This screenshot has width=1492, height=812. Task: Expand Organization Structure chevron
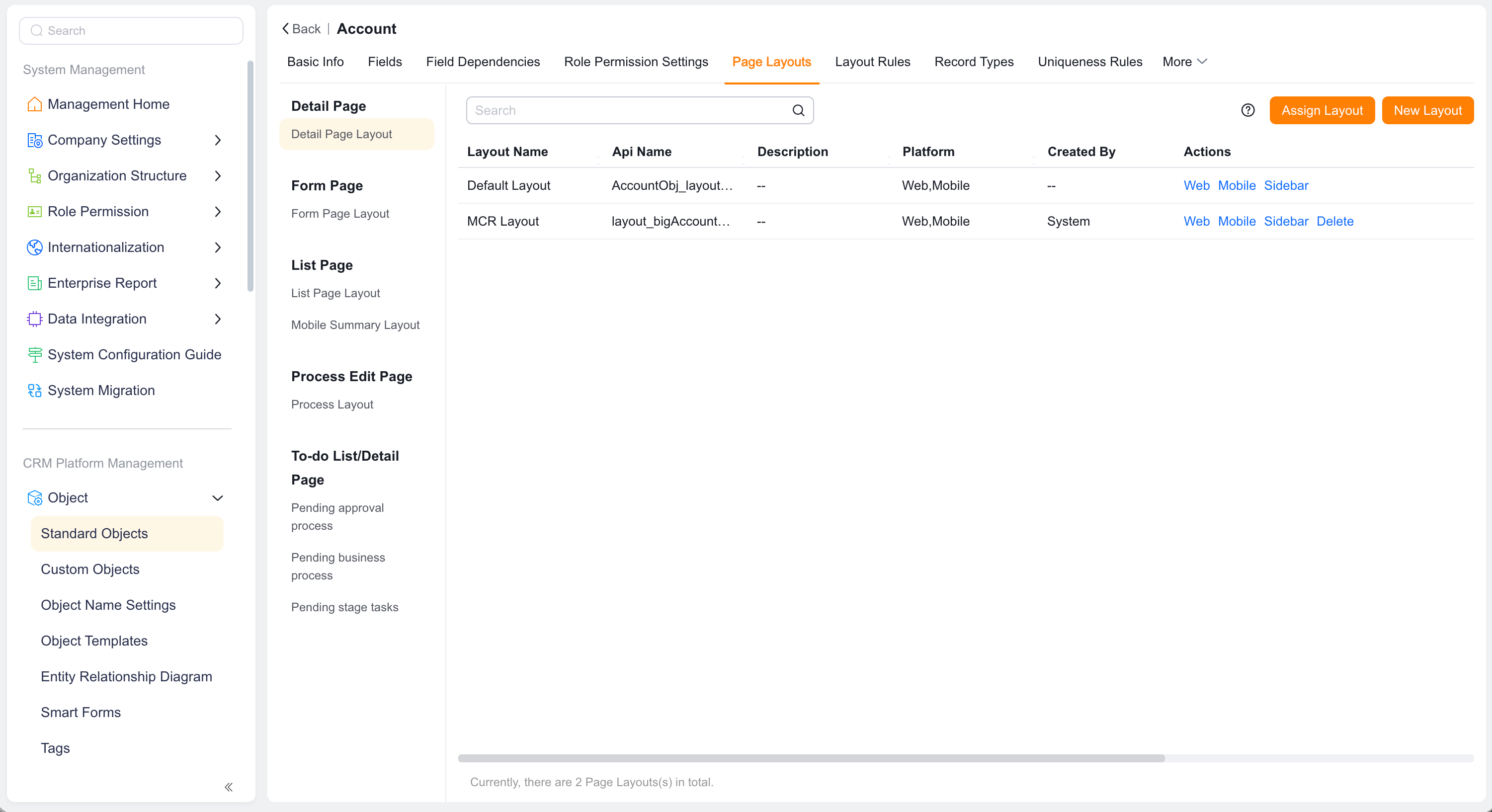coord(218,176)
